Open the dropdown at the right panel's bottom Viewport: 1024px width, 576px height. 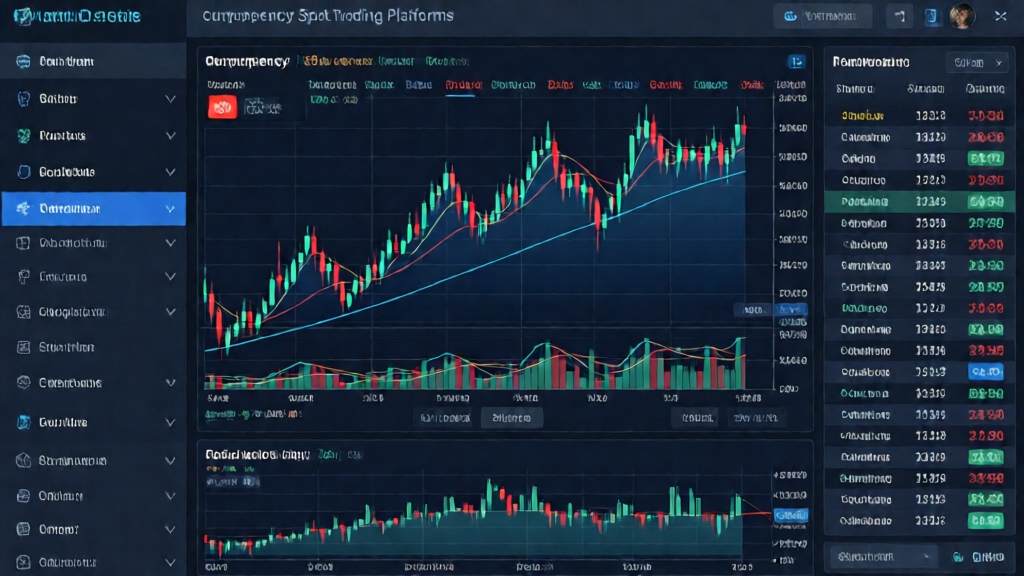[x=883, y=557]
